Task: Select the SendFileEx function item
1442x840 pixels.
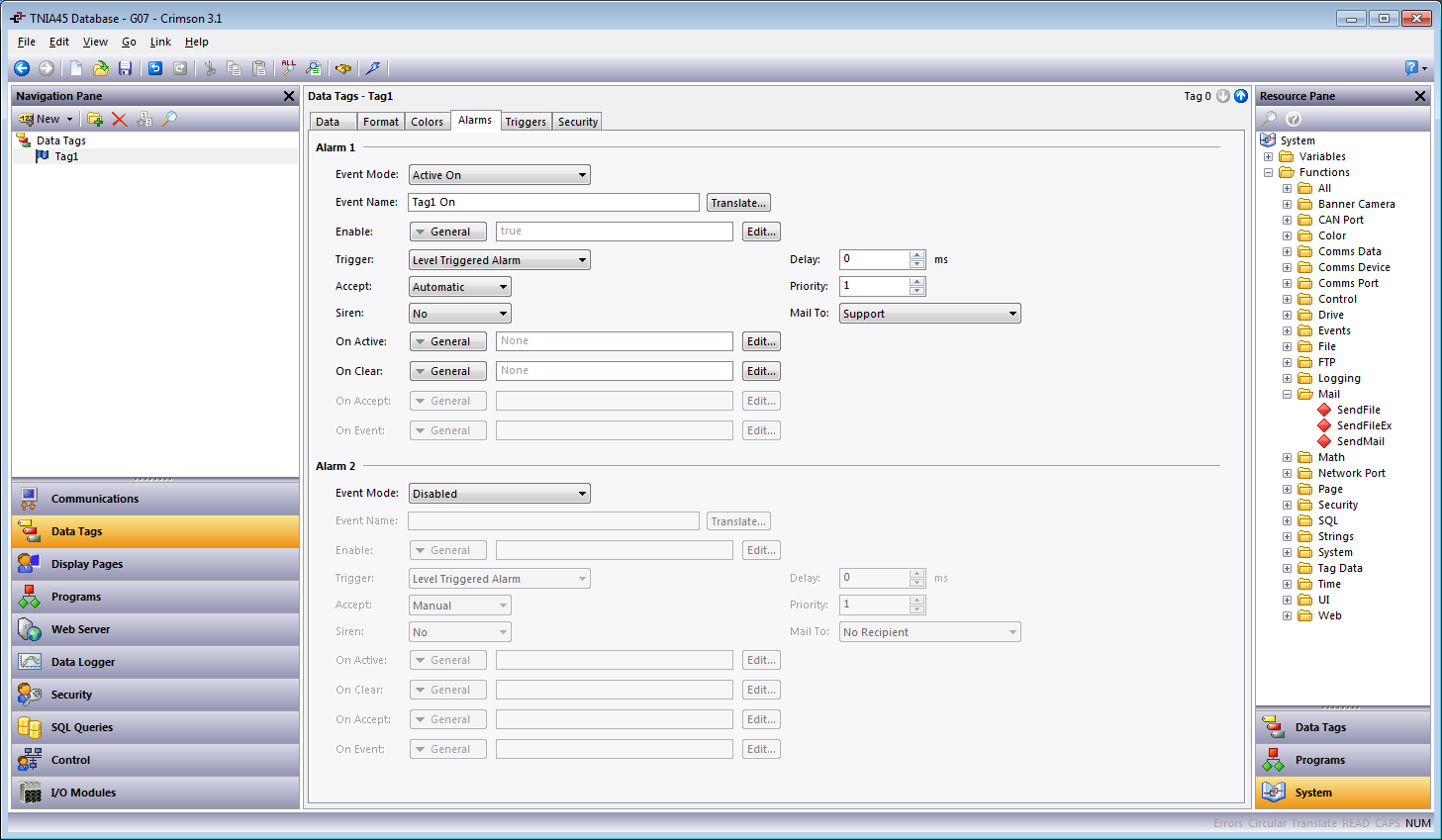Action: (x=1364, y=425)
